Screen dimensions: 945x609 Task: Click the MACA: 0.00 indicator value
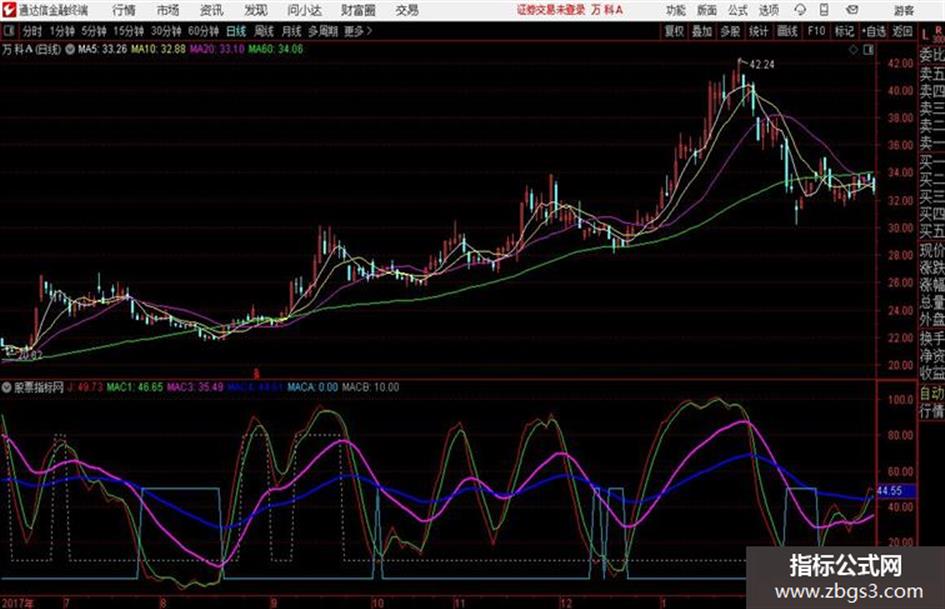pyautogui.click(x=312, y=387)
